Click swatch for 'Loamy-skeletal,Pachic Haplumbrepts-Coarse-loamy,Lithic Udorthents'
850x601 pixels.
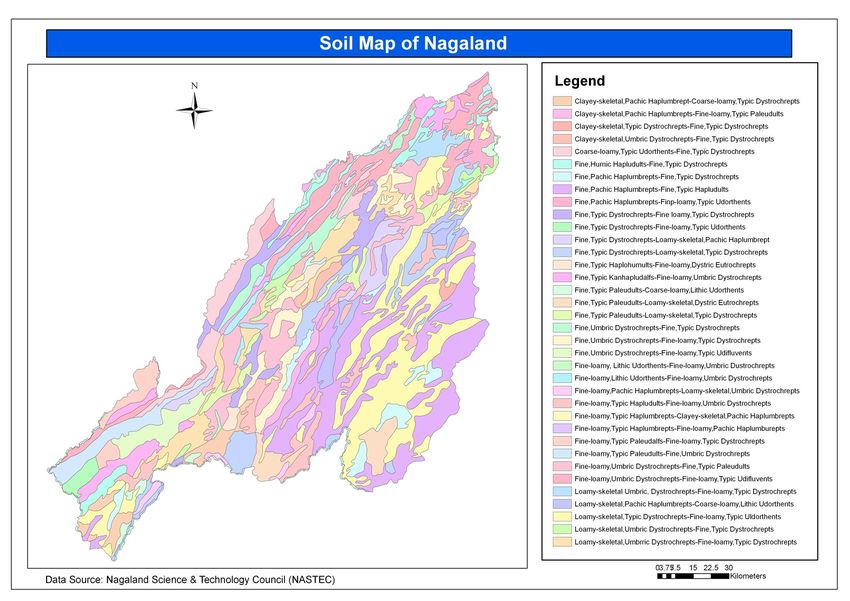tap(562, 504)
